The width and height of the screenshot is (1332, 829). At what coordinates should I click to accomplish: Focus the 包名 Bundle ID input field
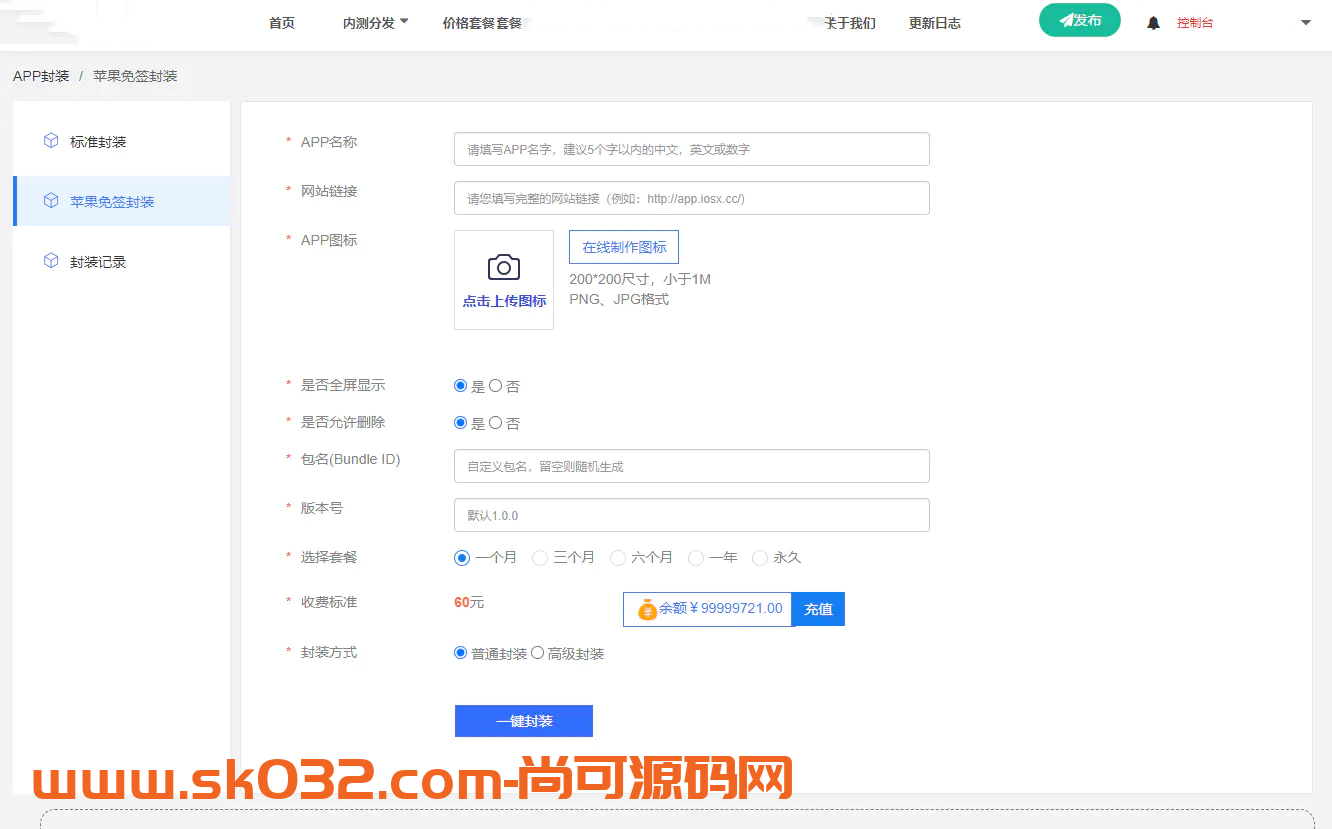tap(692, 466)
